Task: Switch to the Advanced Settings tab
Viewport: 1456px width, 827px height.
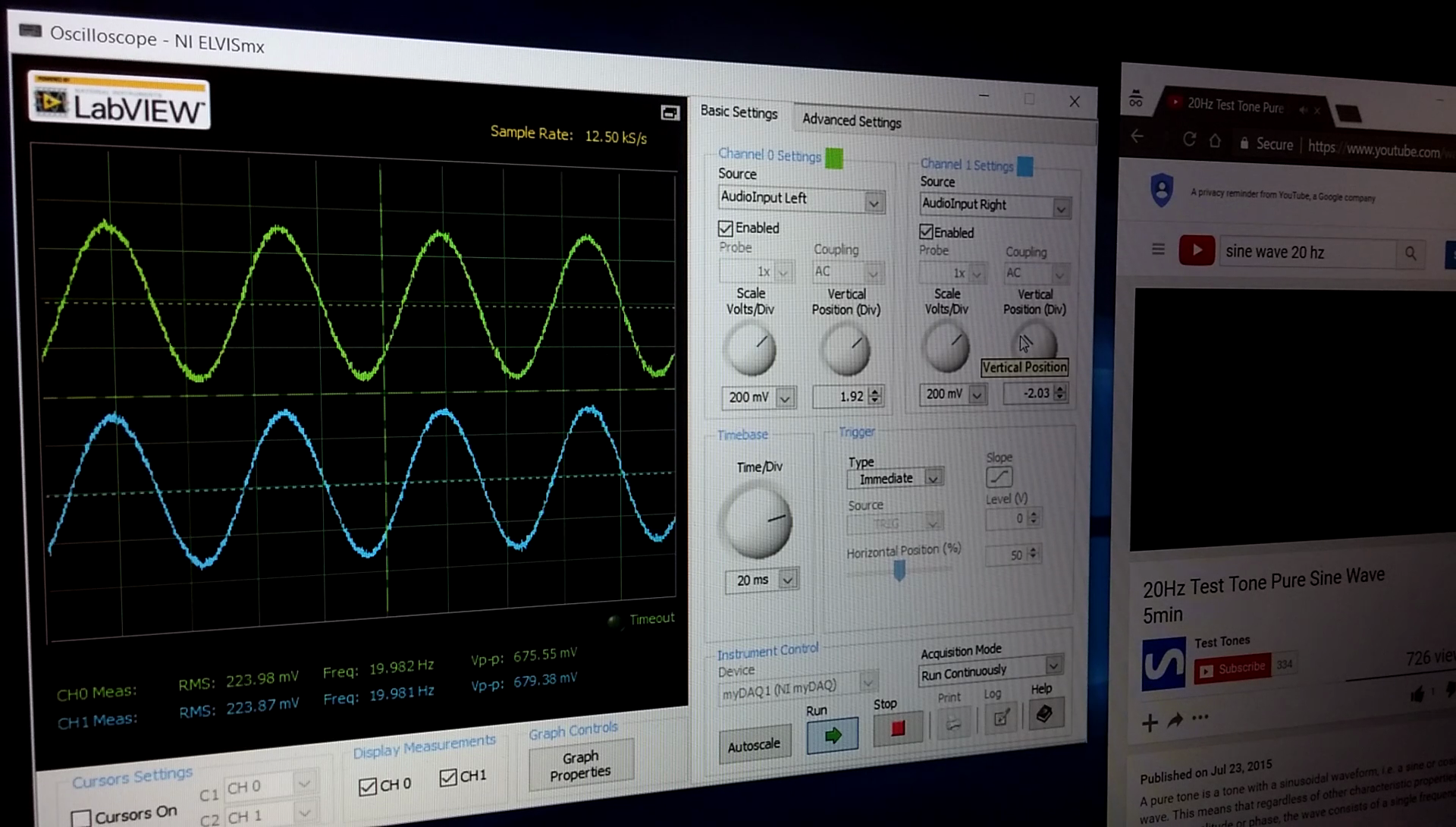Action: point(851,121)
